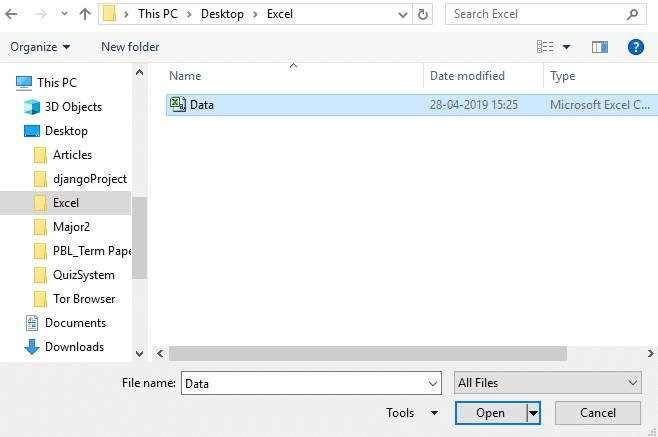Click the search magnifier icon
Screen dimensions: 658x437
click(632, 15)
